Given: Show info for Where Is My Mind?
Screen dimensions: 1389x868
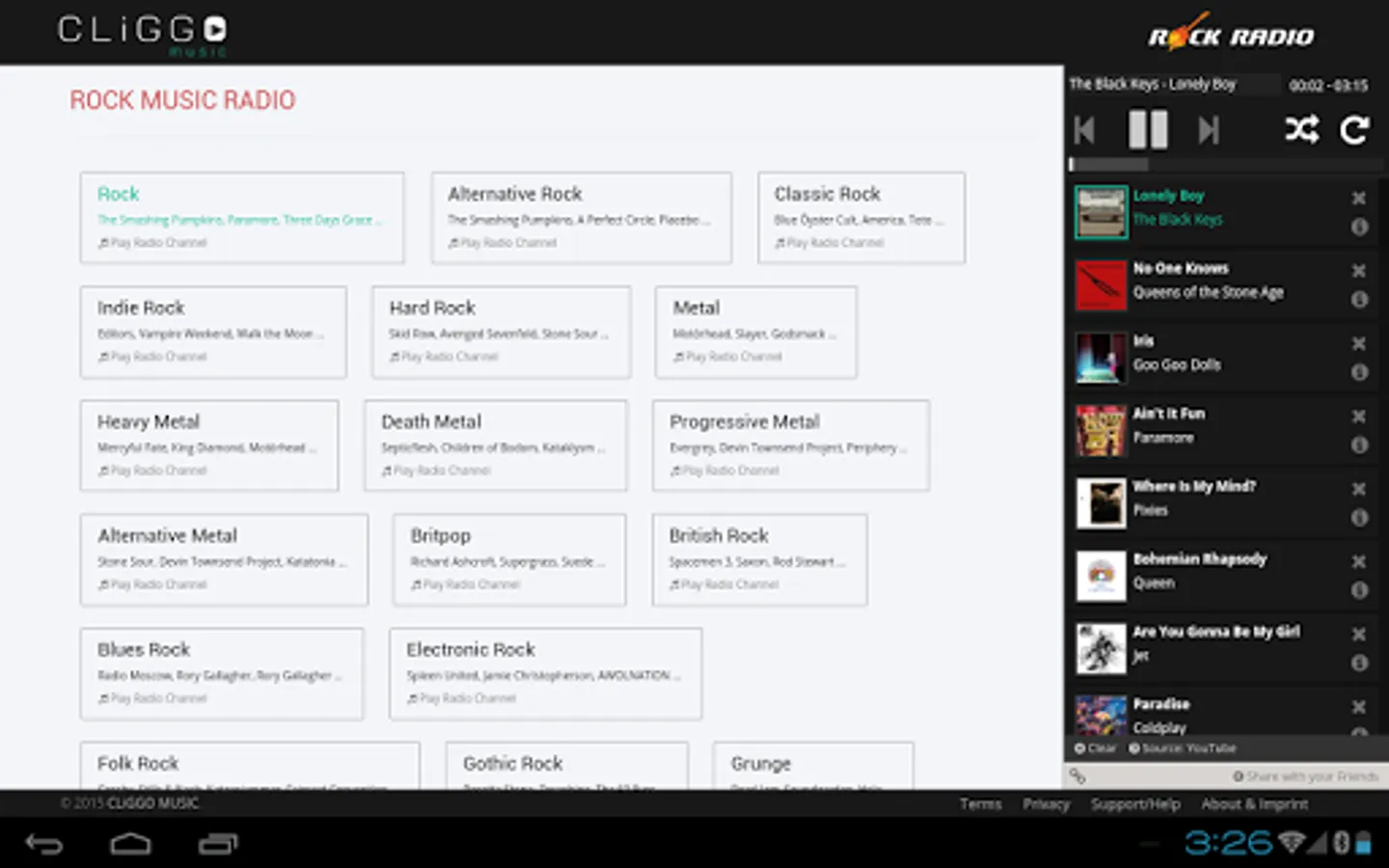Looking at the screenshot, I should tap(1359, 518).
